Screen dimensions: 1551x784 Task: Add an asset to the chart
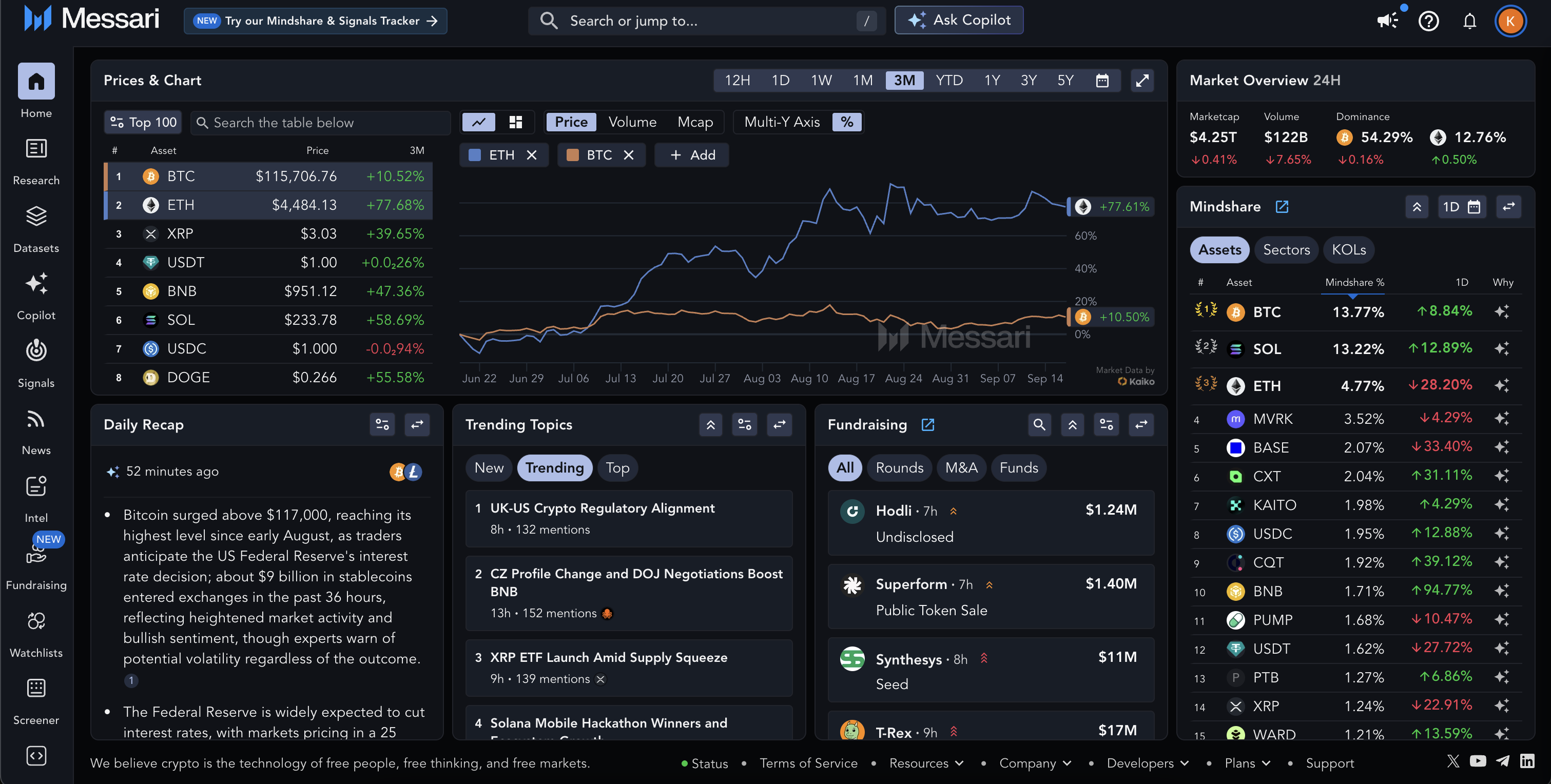pyautogui.click(x=692, y=155)
